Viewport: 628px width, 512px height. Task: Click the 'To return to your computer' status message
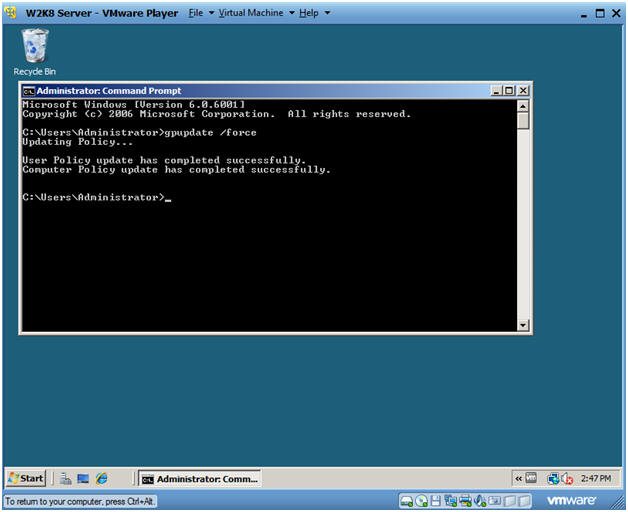(x=80, y=502)
